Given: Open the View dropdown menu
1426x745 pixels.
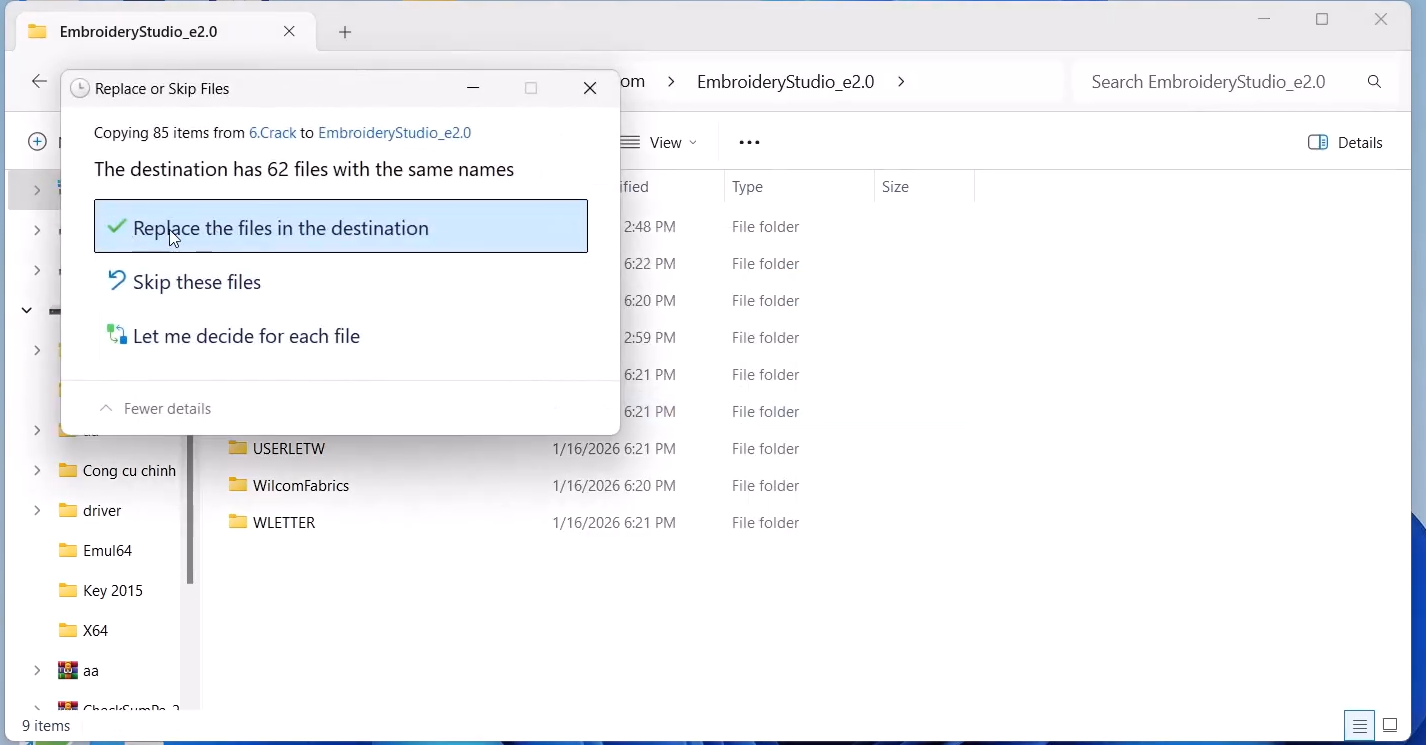Looking at the screenshot, I should [660, 143].
